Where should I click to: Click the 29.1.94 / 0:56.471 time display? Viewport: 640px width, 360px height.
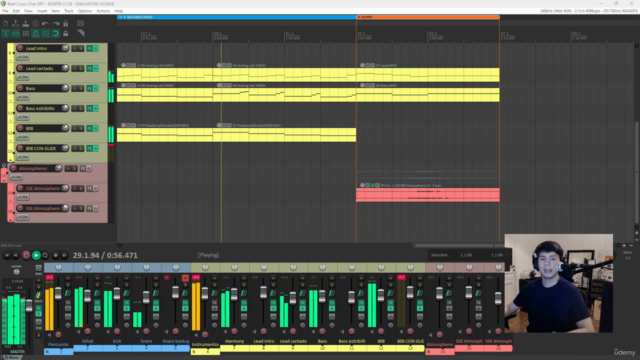(x=105, y=256)
